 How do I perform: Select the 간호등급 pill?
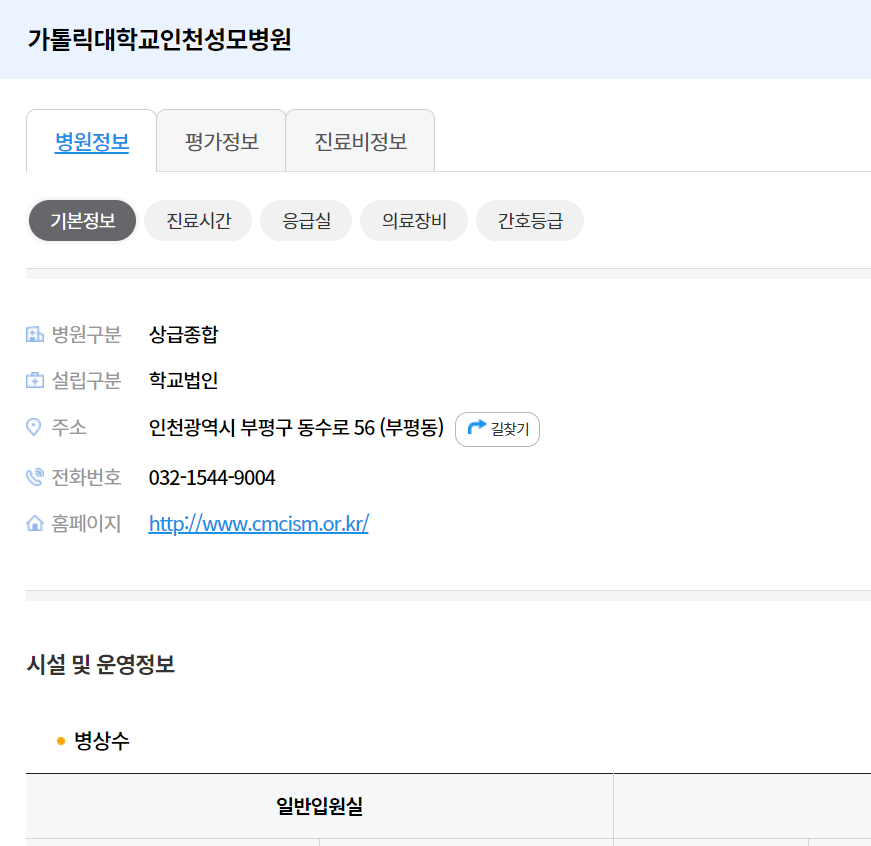[x=530, y=221]
